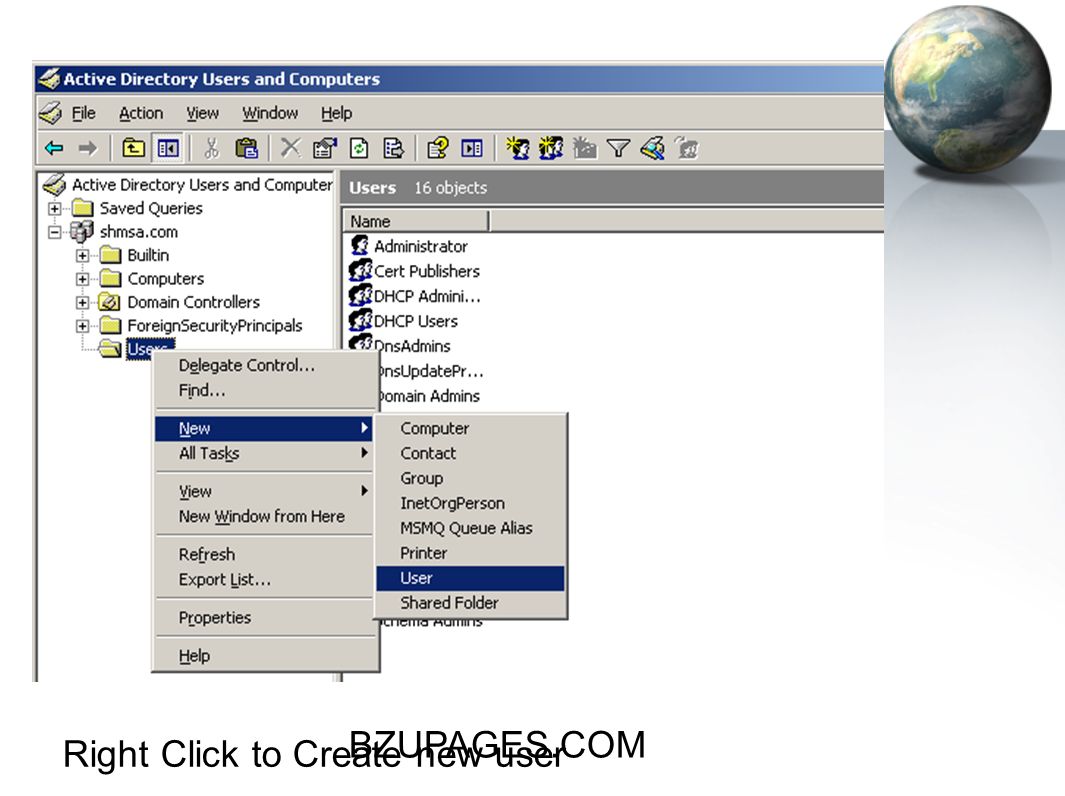Open the Help menu in menu bar
1065x796 pixels.
[336, 113]
